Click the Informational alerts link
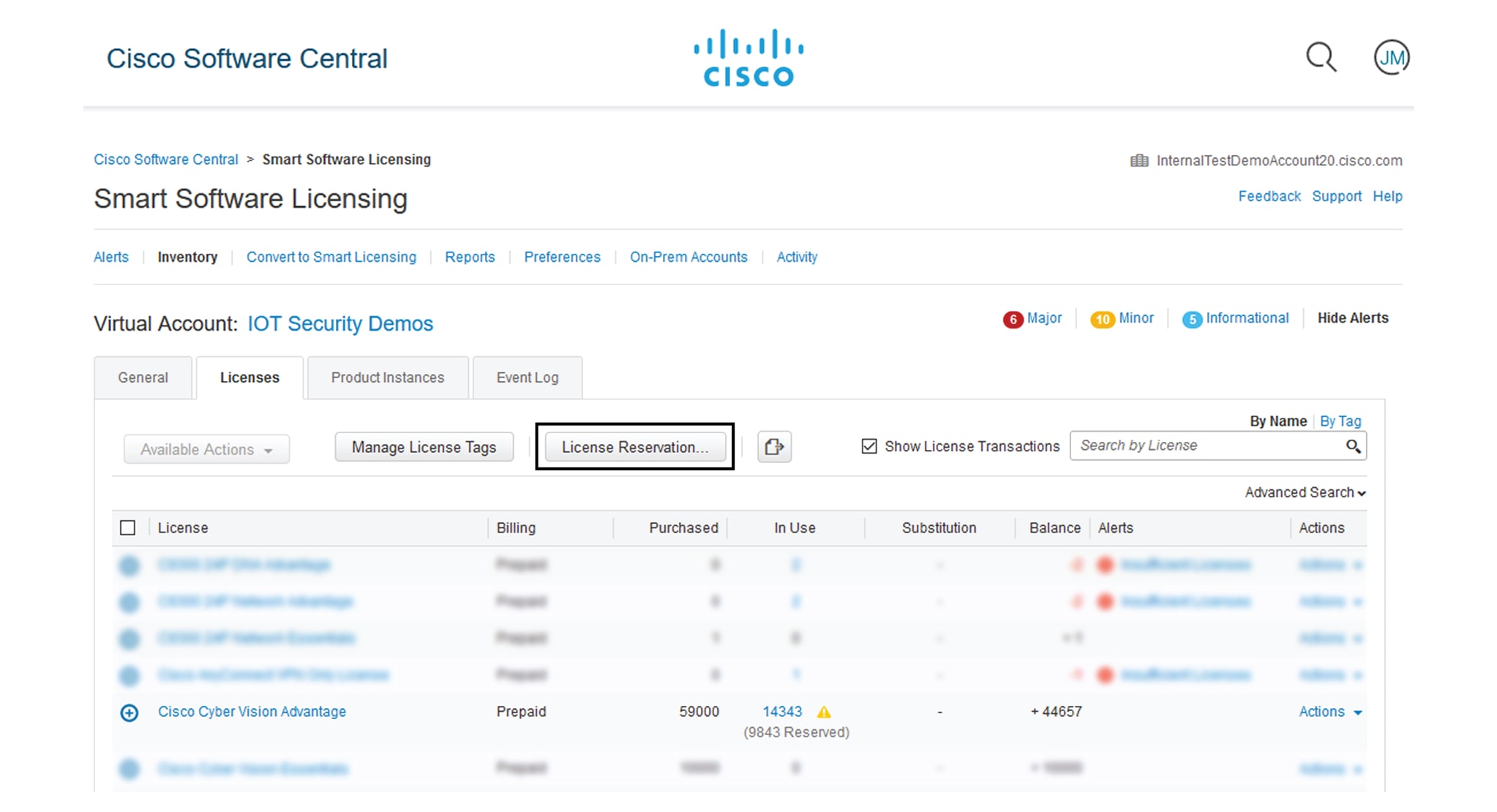1497x812 pixels. [1247, 318]
